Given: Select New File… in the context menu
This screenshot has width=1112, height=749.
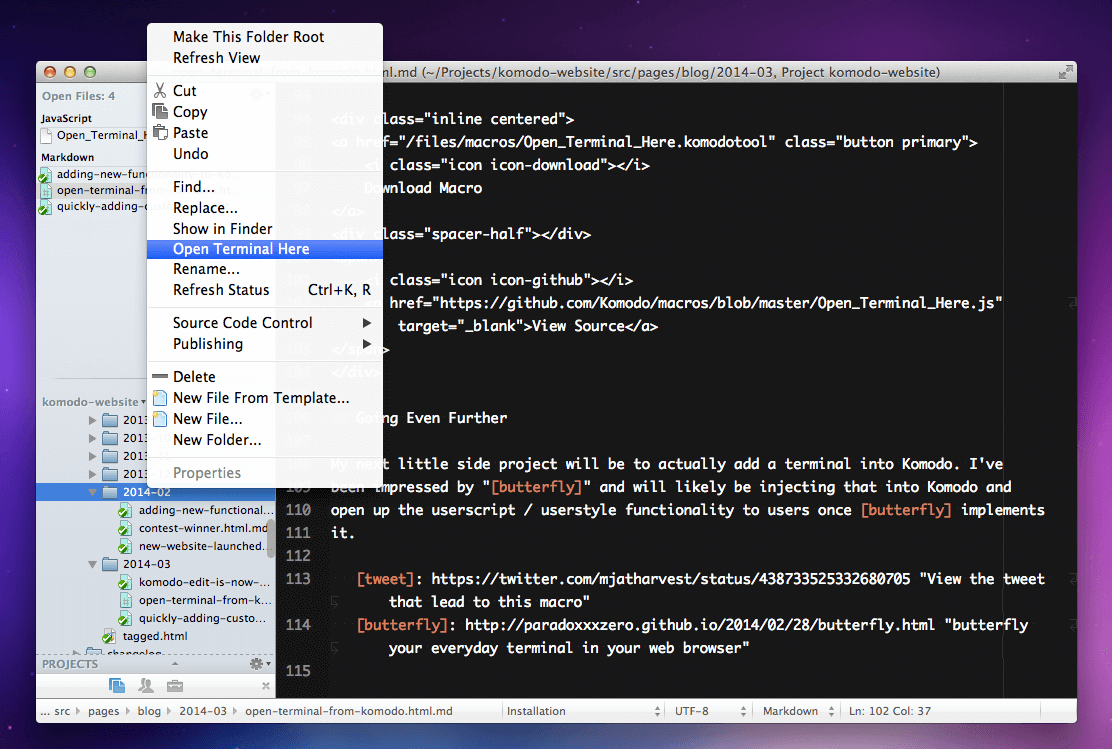Looking at the screenshot, I should click(265, 418).
